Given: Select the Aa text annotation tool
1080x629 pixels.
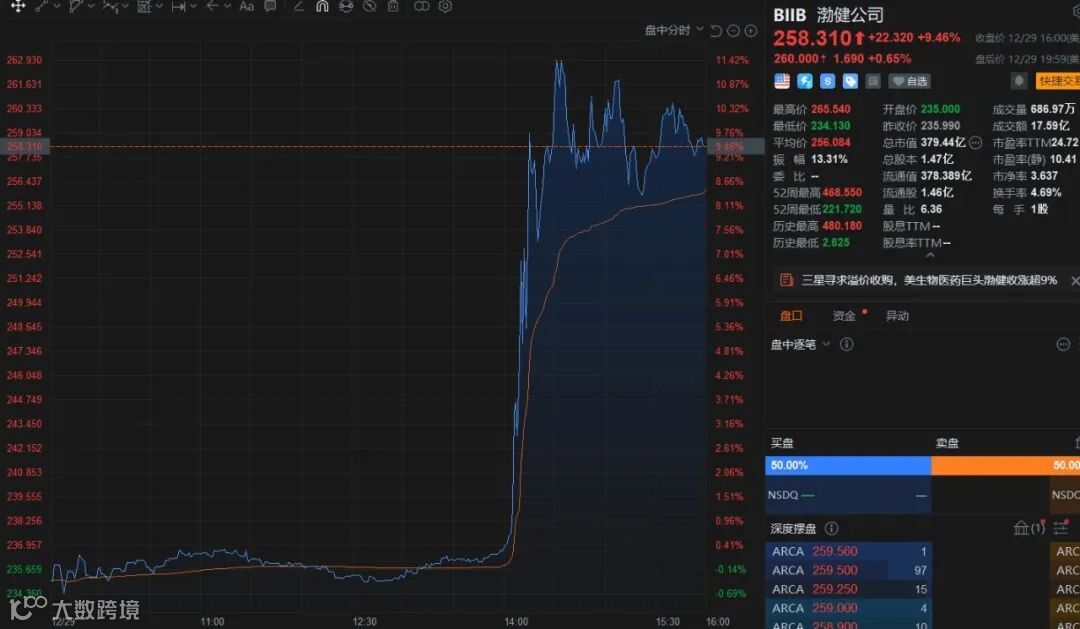Looking at the screenshot, I should [246, 6].
